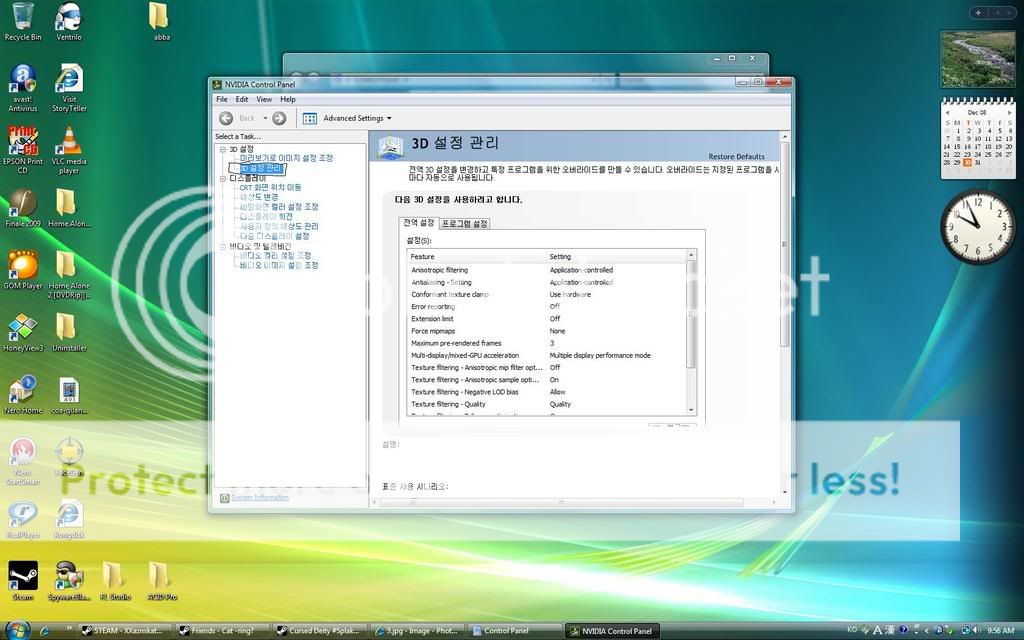The image size is (1024, 640).
Task: Click the Visit StoryTeller shortcut
Action: [69, 88]
